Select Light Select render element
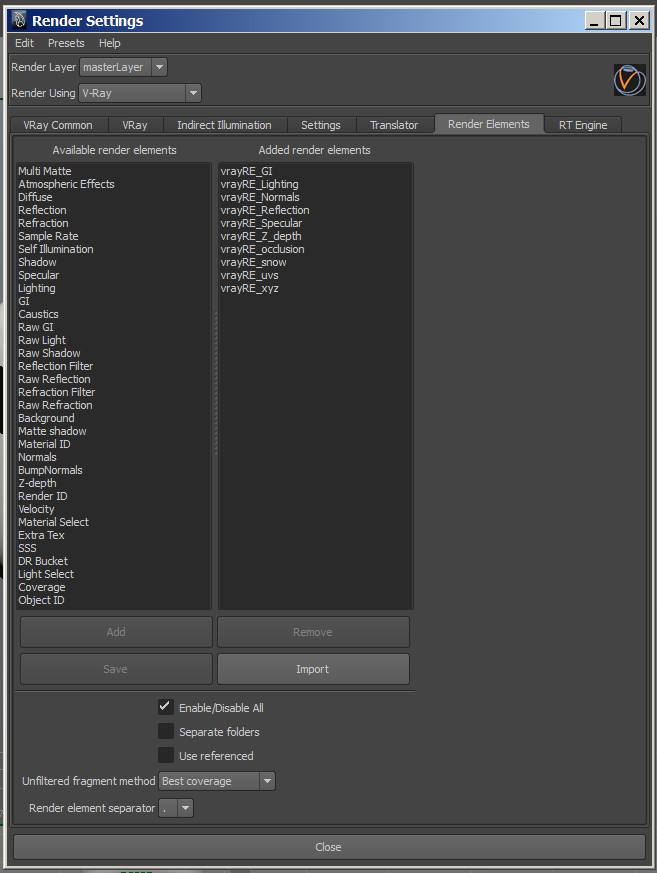 (46, 574)
